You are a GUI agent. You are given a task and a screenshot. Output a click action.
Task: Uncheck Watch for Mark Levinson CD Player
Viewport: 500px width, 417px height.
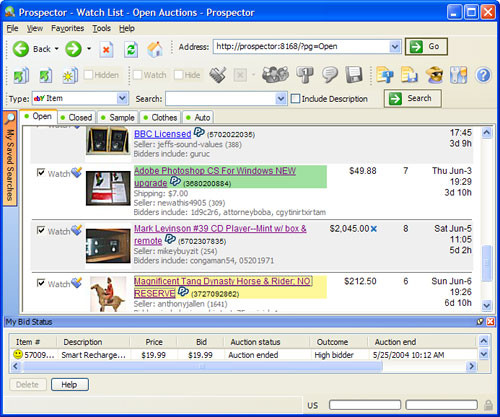(x=41, y=230)
